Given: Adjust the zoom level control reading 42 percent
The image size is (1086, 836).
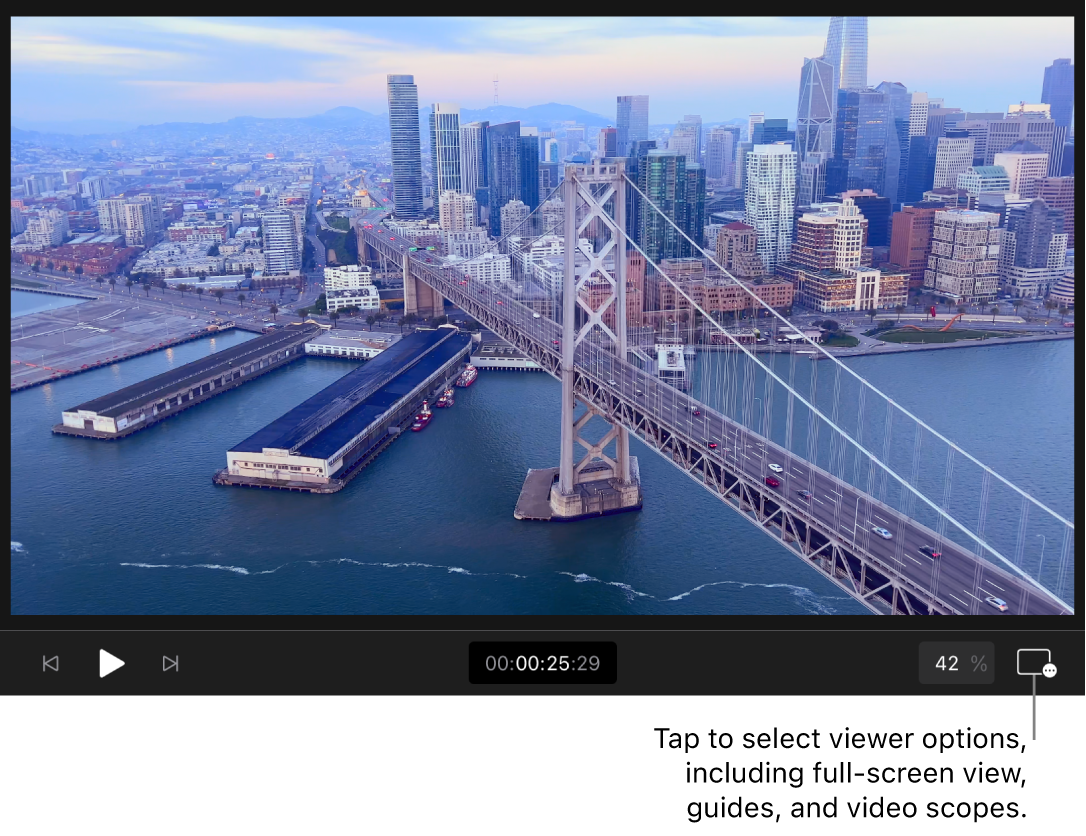Looking at the screenshot, I should [956, 663].
